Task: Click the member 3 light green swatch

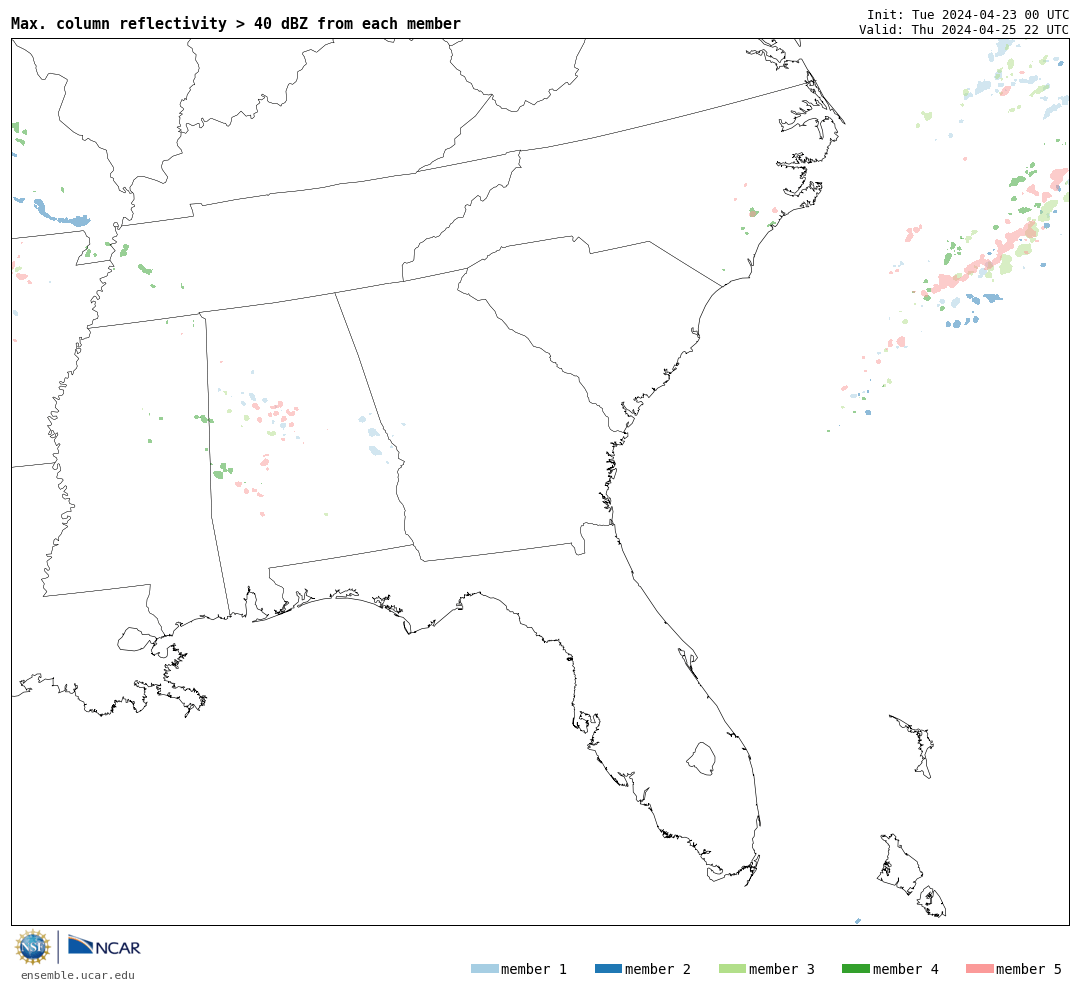Action: click(732, 968)
